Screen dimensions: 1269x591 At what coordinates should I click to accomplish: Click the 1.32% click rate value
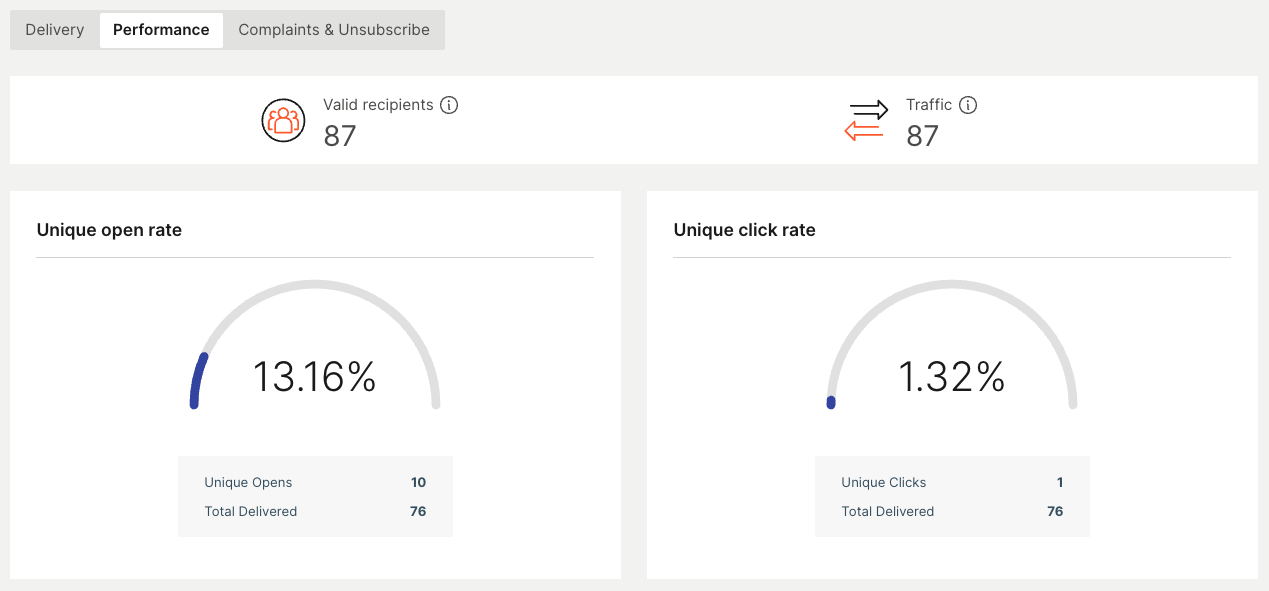click(x=951, y=377)
